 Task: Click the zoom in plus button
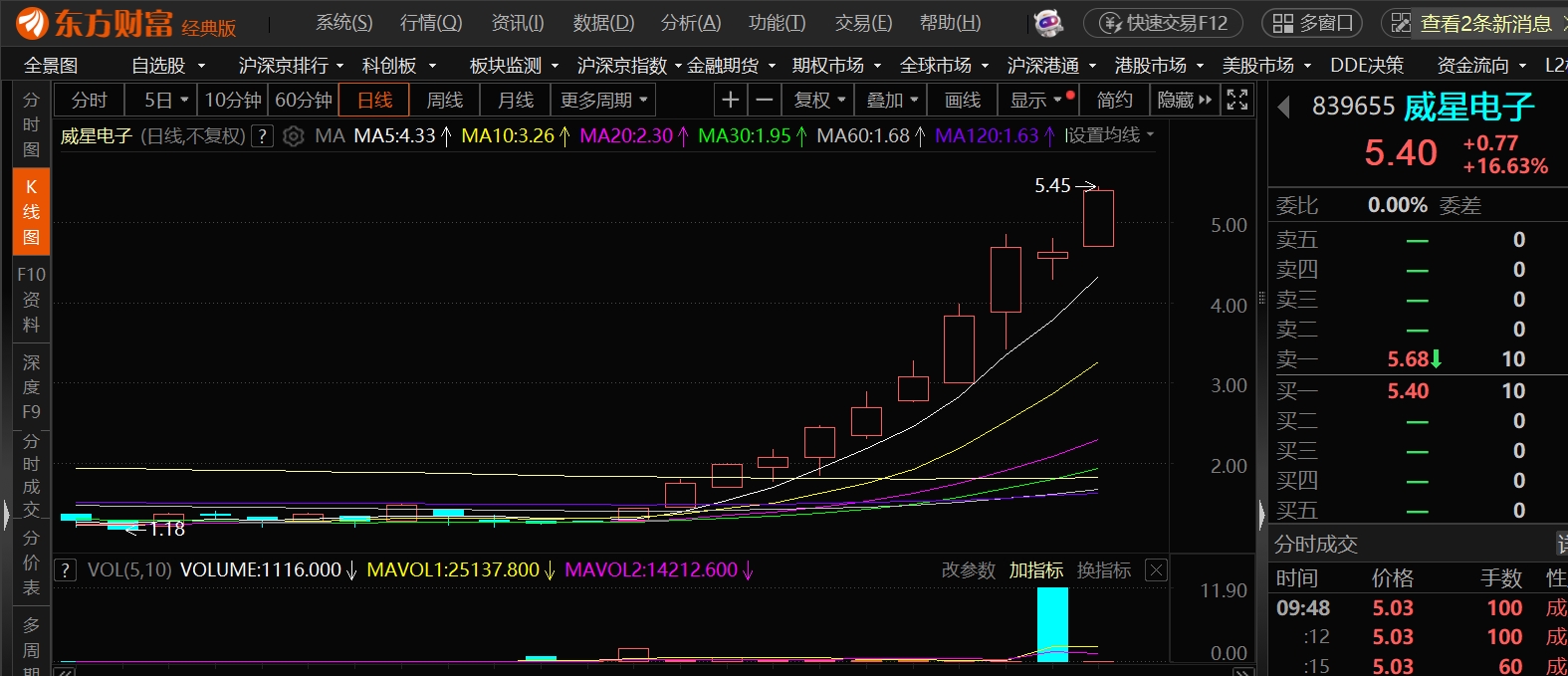coord(730,100)
